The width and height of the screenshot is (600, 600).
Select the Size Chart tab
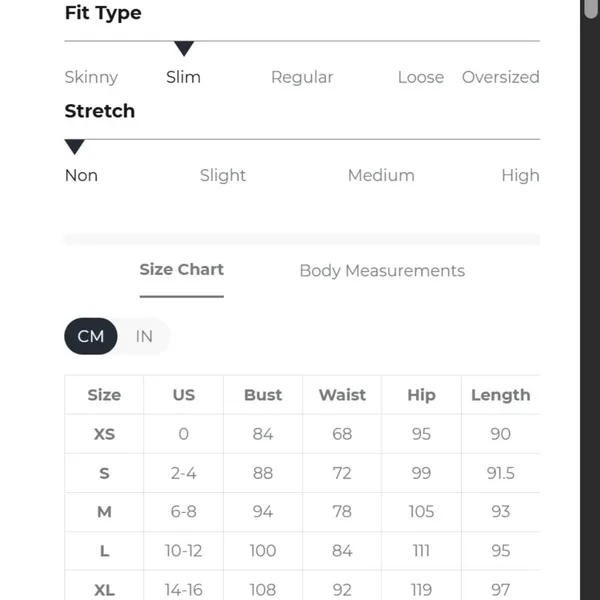[x=182, y=270]
